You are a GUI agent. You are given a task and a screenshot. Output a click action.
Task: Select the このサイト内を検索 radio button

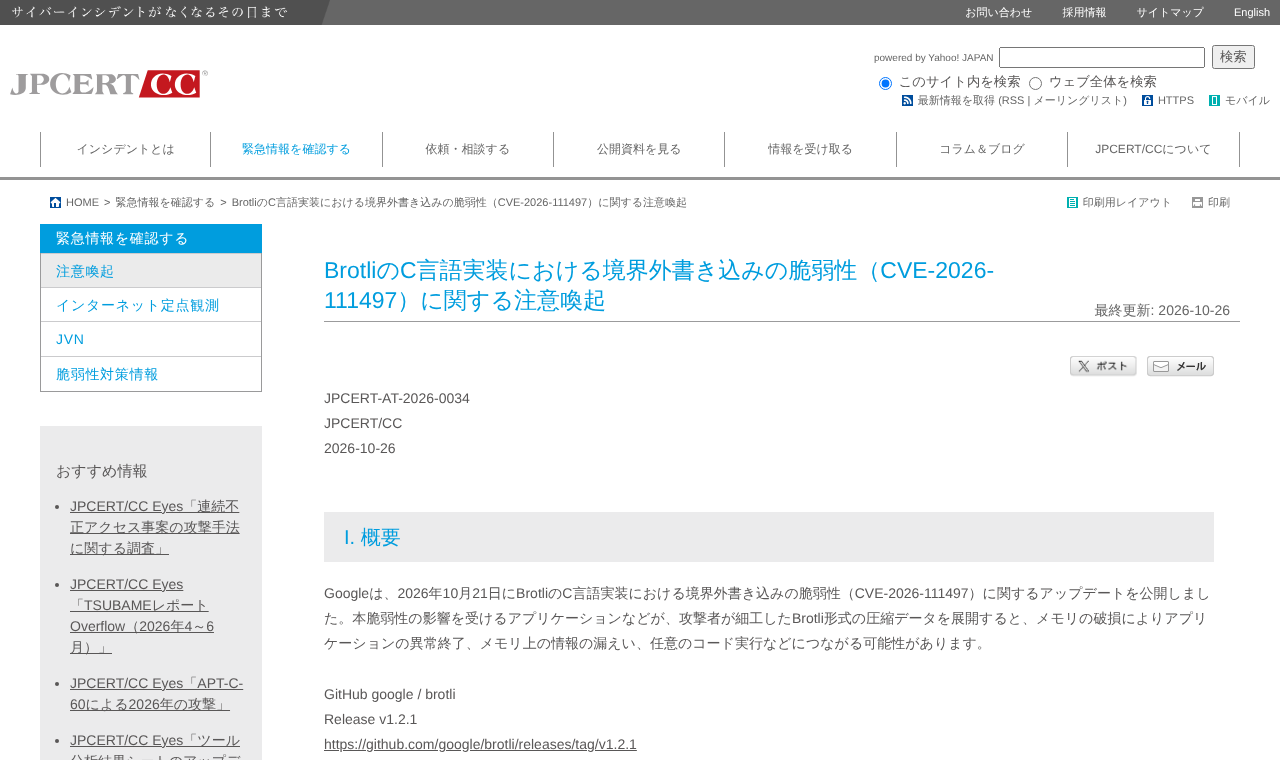885,83
